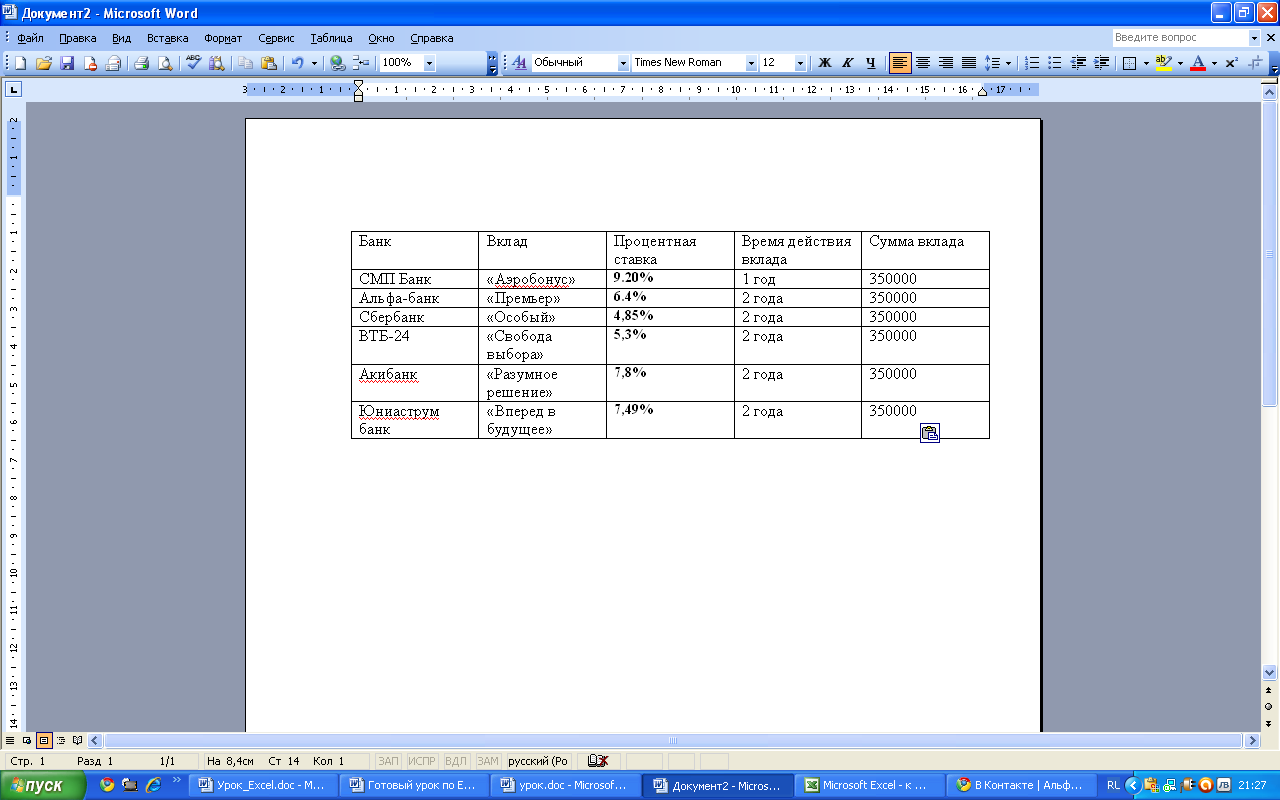Switch to Готовый урок по Excel taskbar window
1280x800 pixels.
(x=414, y=785)
